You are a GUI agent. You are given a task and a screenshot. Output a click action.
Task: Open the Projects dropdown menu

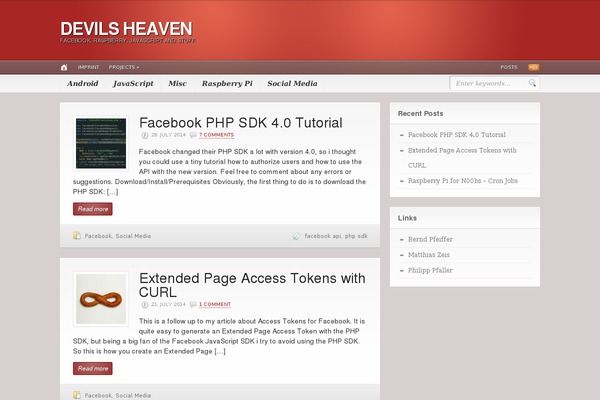(x=124, y=67)
